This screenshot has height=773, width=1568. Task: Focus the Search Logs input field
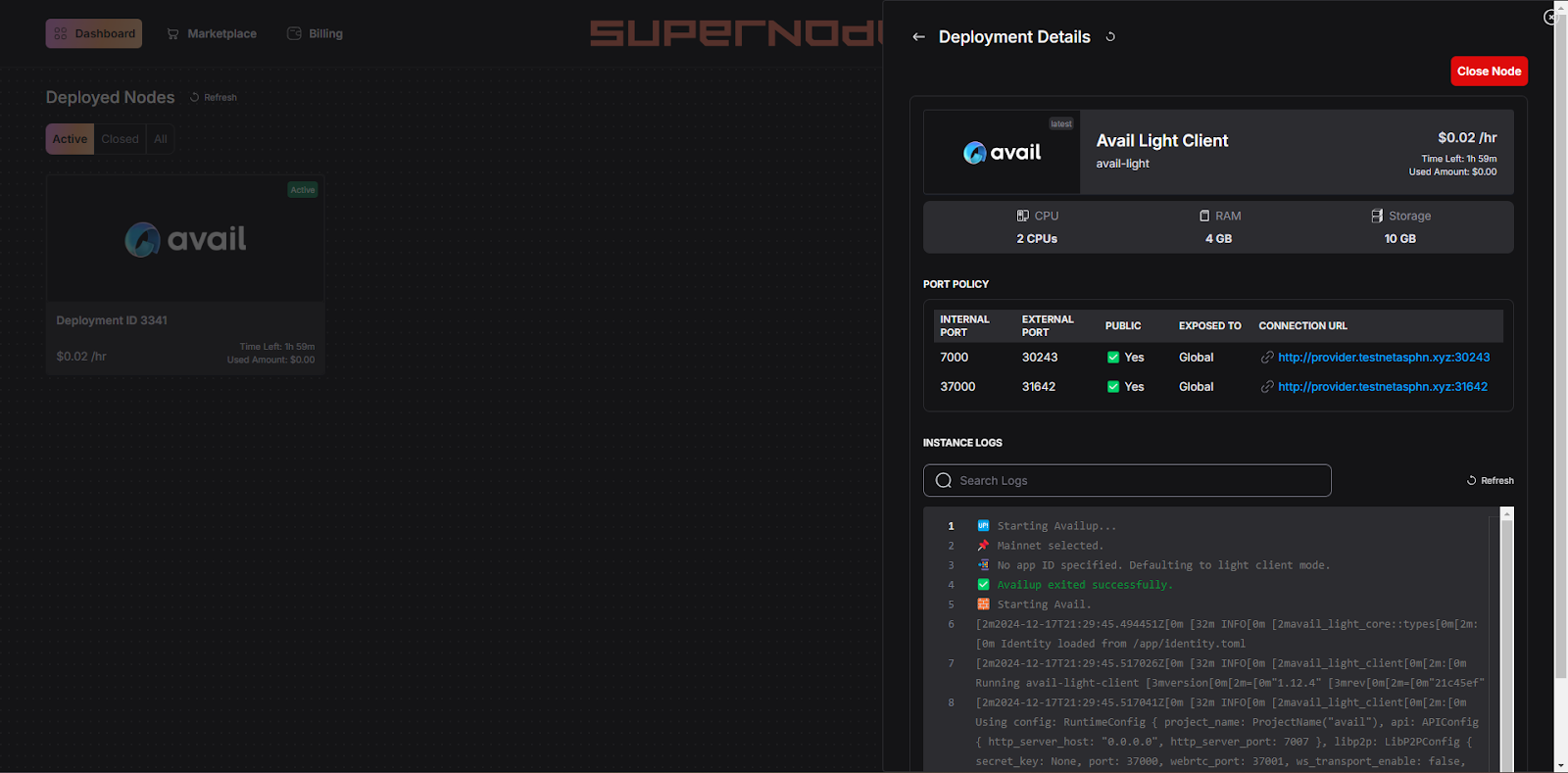point(1127,480)
